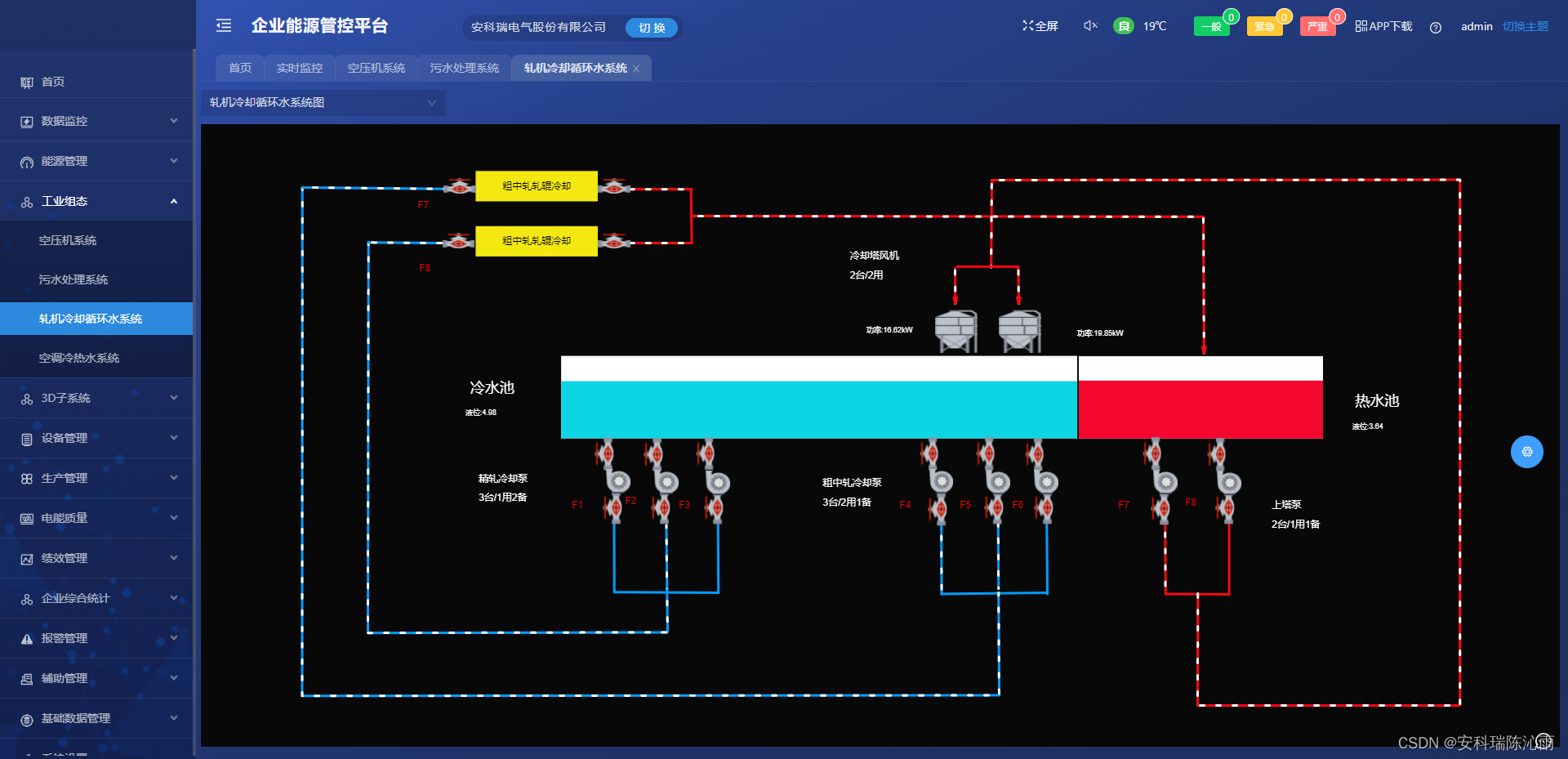Close the 轧机冷却循环水系统 tab
Screen dimensions: 1568x759
[636, 69]
